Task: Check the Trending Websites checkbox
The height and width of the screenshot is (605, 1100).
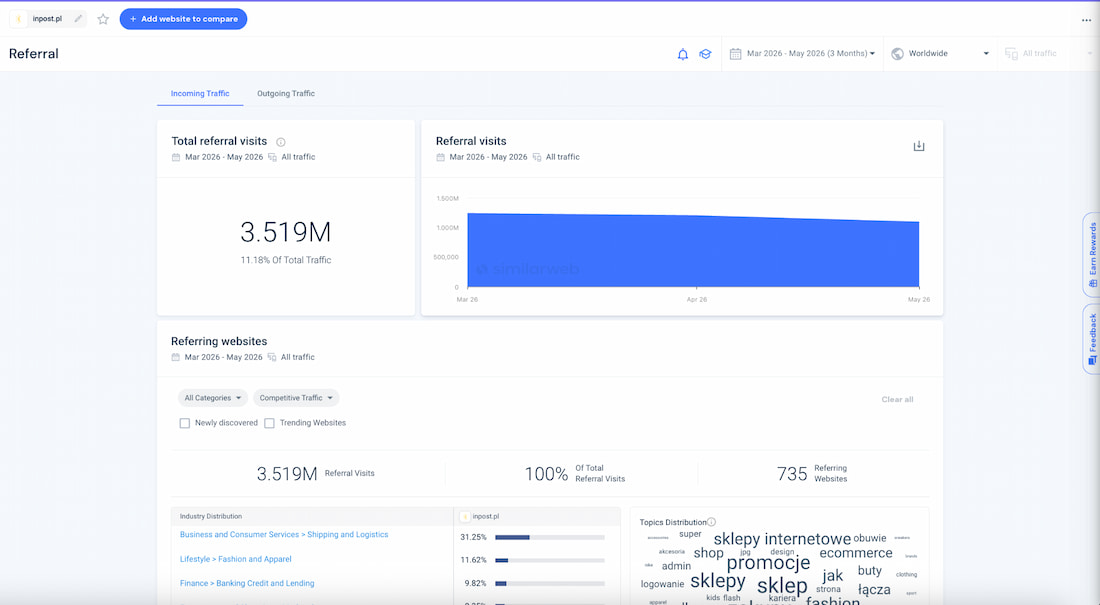Action: (x=269, y=423)
